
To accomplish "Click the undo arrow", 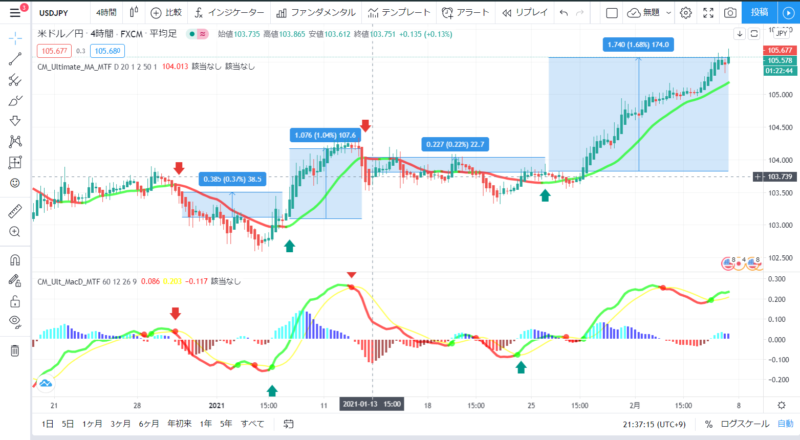I will point(564,12).
